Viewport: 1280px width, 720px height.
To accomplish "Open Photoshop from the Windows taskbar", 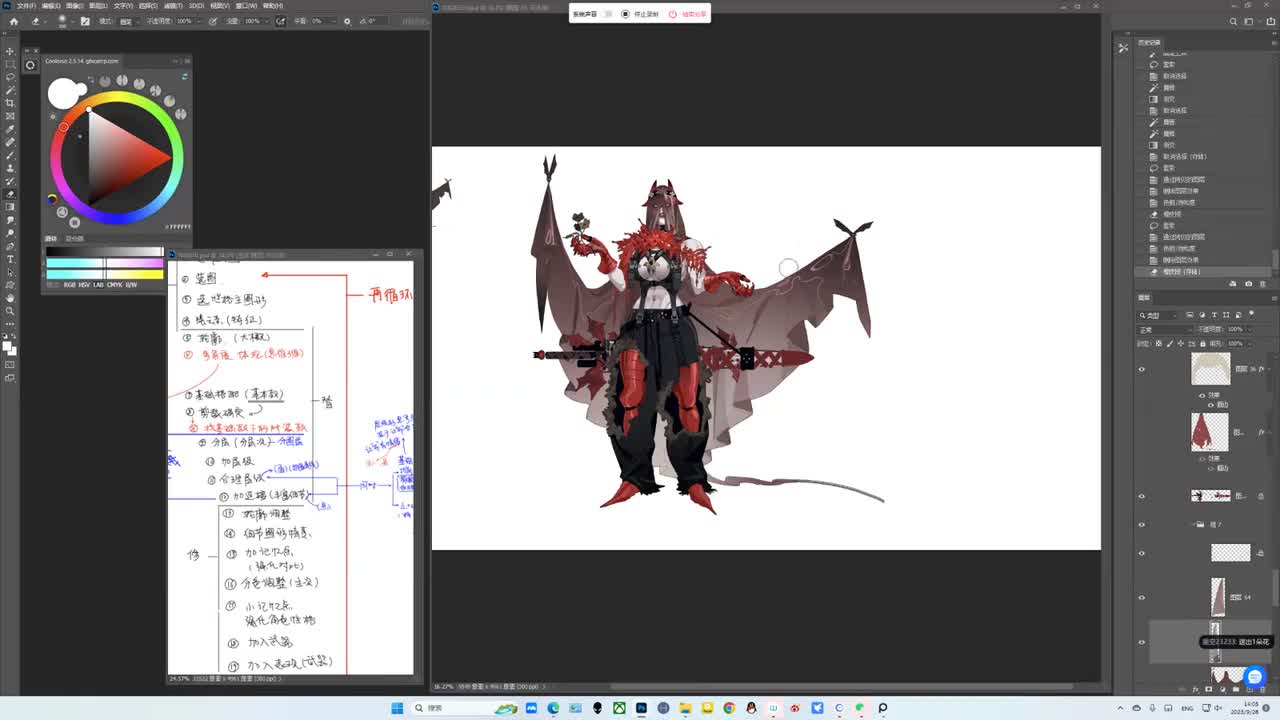I will coord(641,708).
